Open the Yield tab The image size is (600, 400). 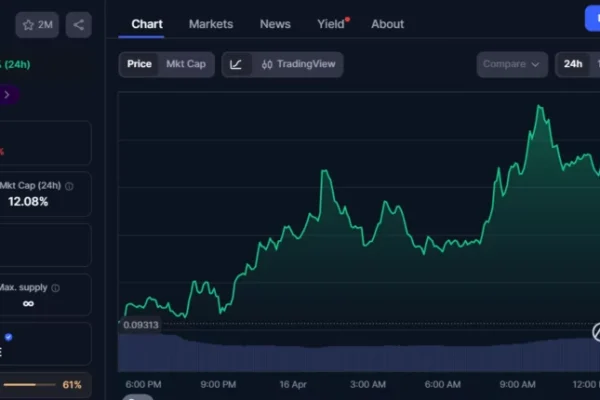click(330, 24)
